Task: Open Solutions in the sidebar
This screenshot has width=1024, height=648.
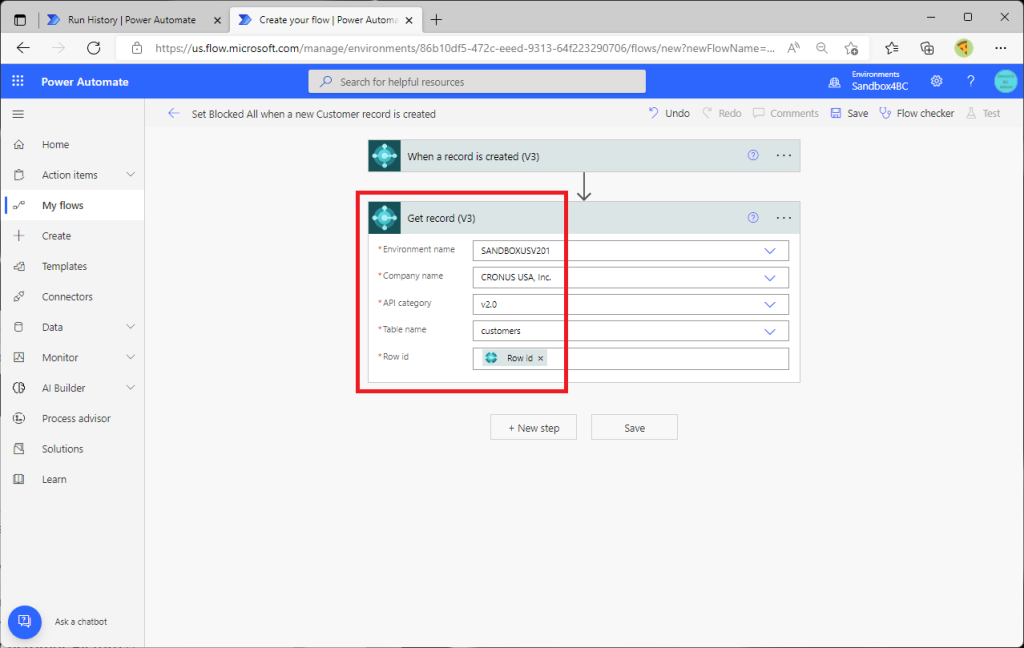Action: pyautogui.click(x=72, y=449)
